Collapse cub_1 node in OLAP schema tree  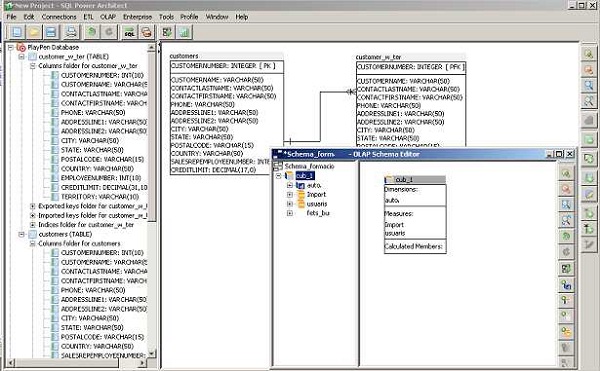click(x=279, y=176)
